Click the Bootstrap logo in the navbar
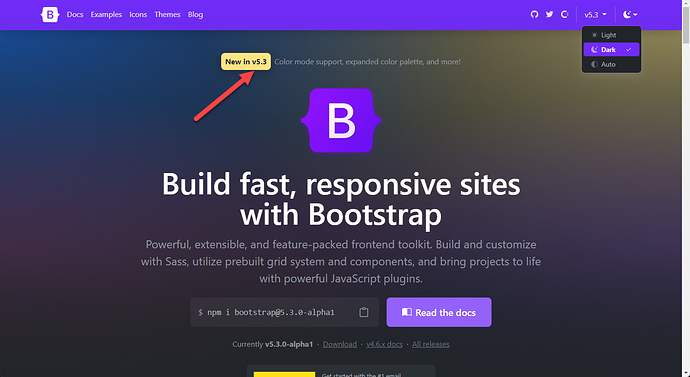Screen dimensions: 690x377 point(50,15)
